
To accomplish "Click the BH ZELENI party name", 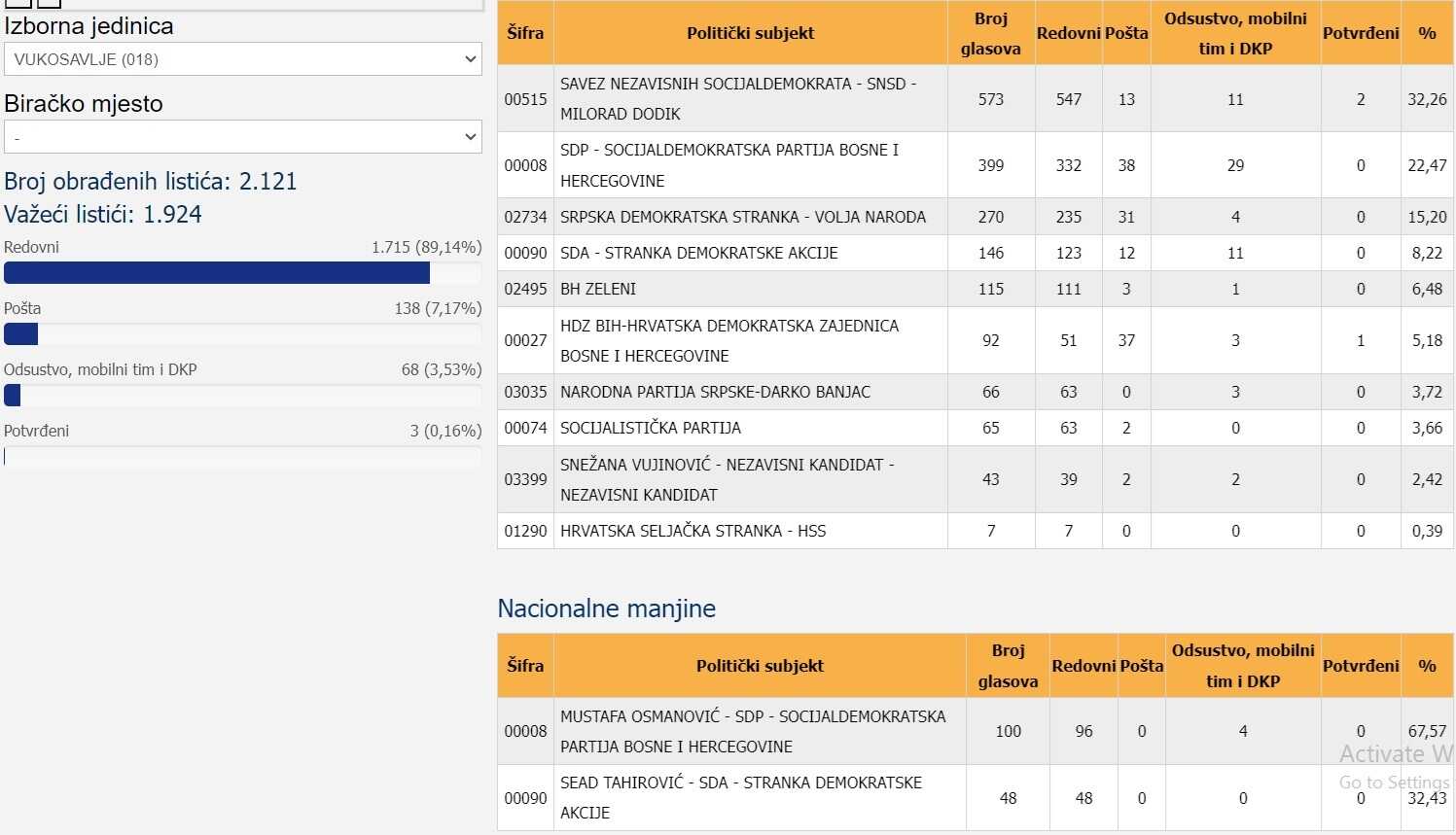I will click(x=598, y=289).
